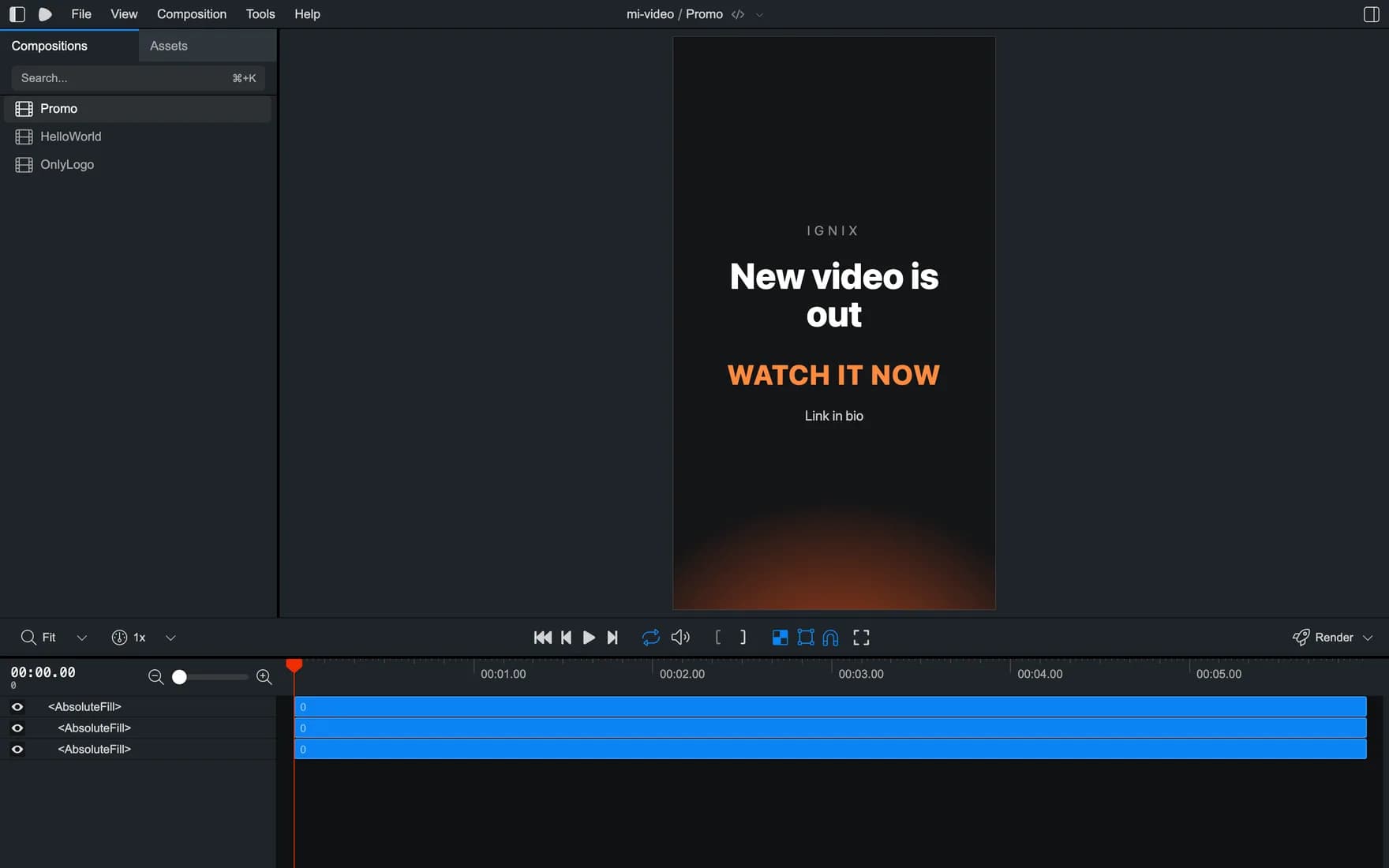The width and height of the screenshot is (1389, 868).
Task: Mute the preview audio
Action: (x=680, y=638)
